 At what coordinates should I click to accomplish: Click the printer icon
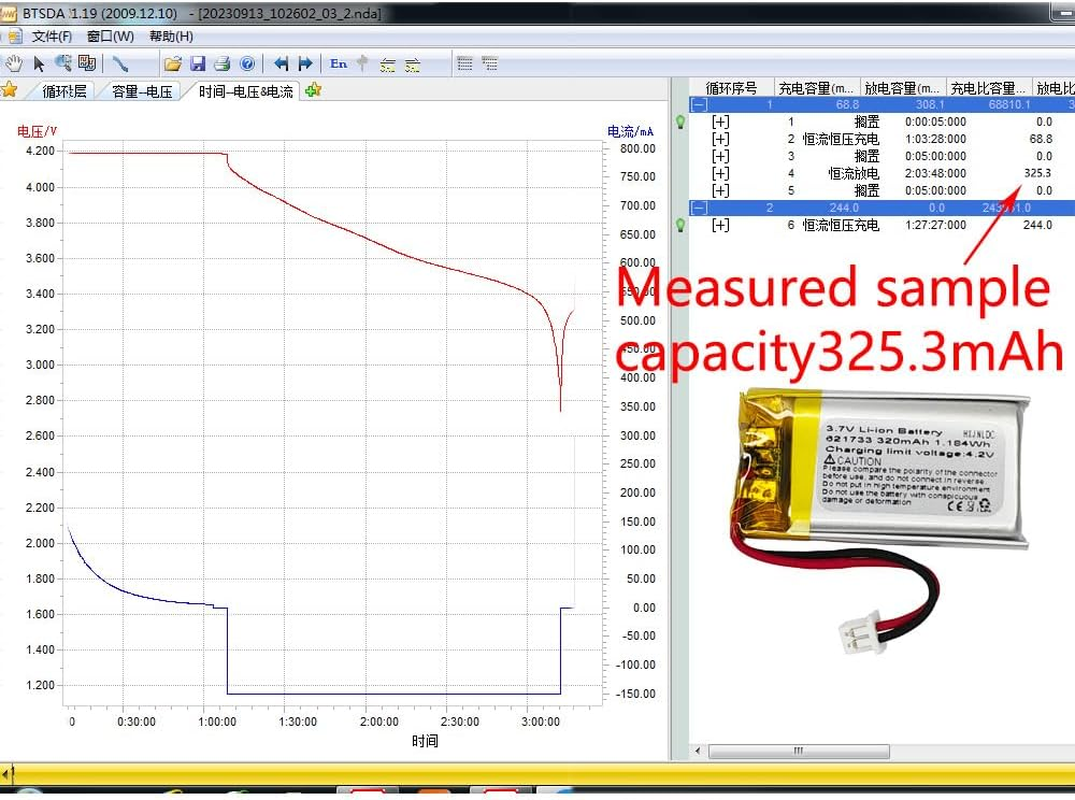222,63
